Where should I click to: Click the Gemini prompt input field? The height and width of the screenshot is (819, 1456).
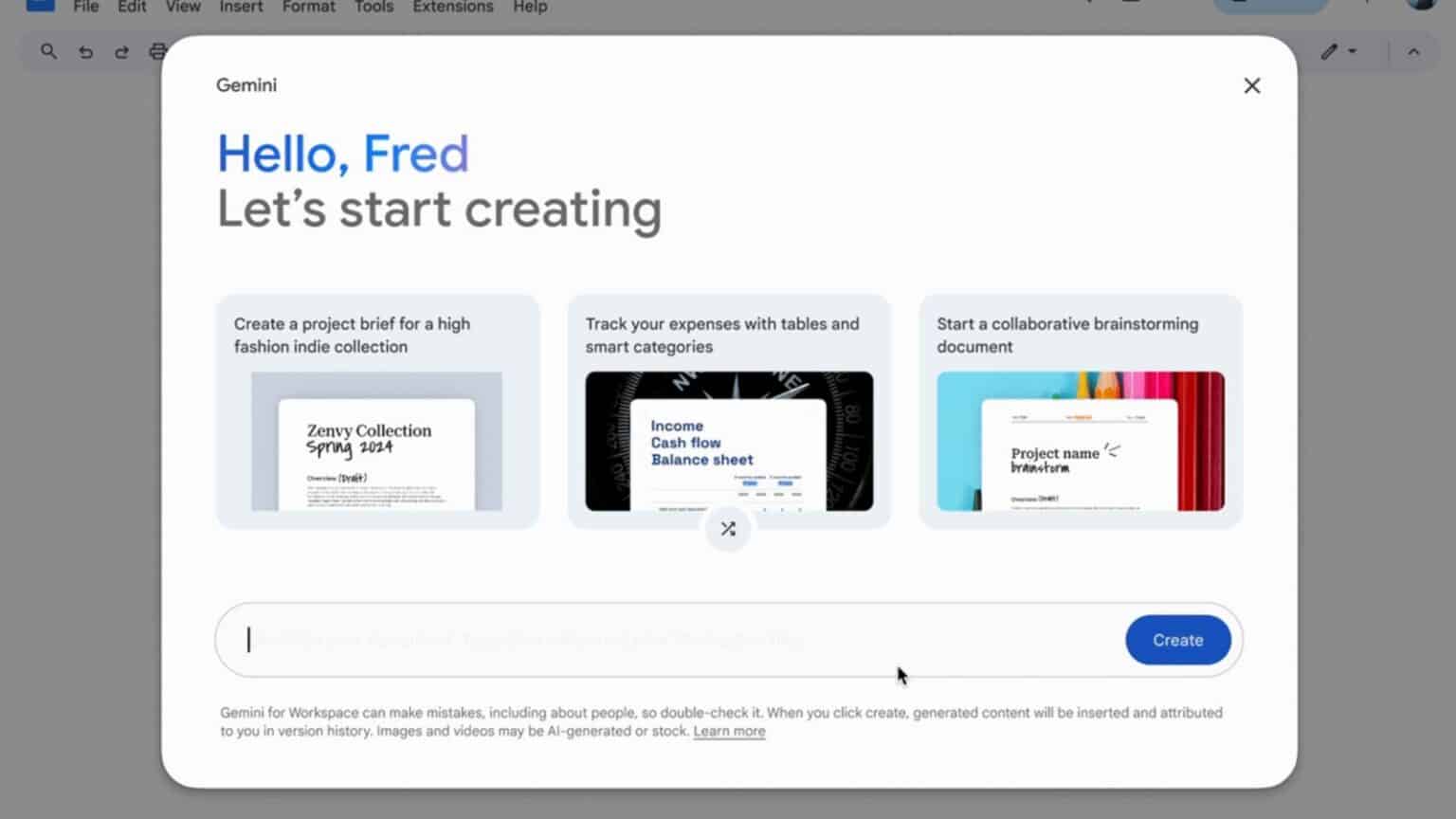click(664, 640)
